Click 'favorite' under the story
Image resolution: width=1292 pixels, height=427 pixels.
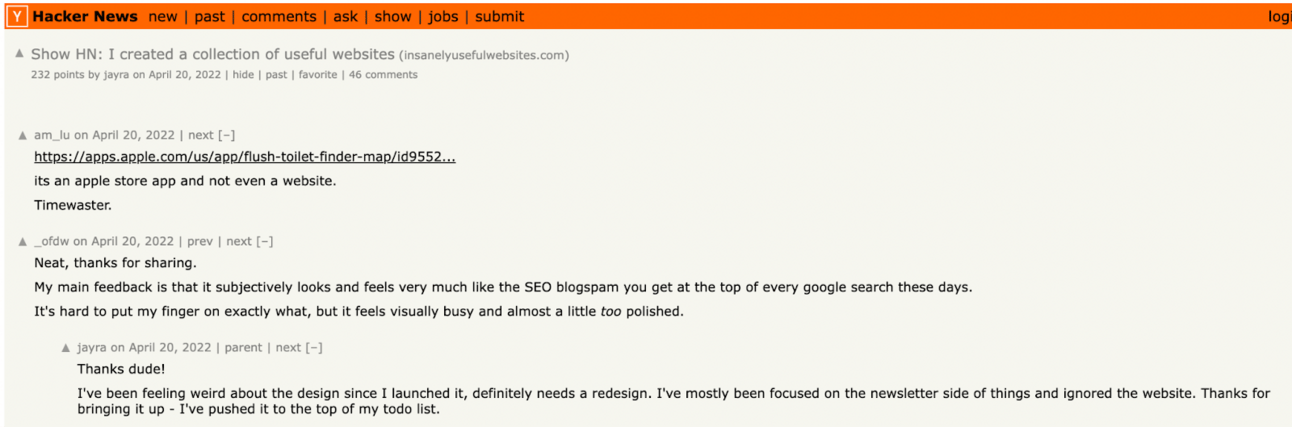pyautogui.click(x=318, y=75)
